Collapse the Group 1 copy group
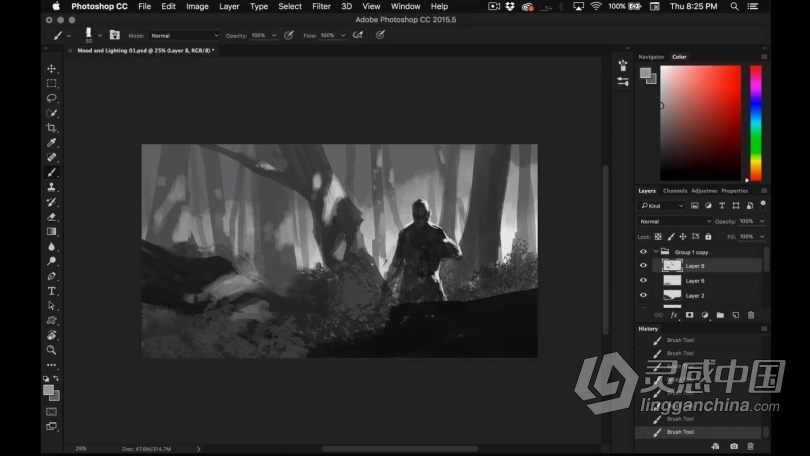The width and height of the screenshot is (810, 456). coord(656,252)
